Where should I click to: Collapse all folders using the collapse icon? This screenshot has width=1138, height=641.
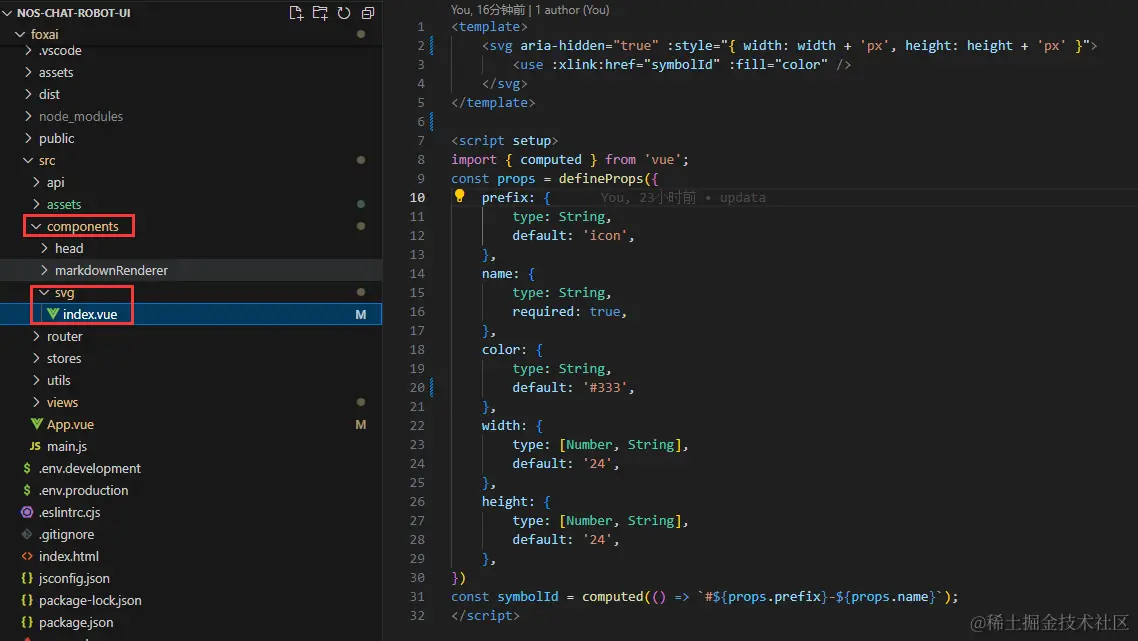point(368,13)
